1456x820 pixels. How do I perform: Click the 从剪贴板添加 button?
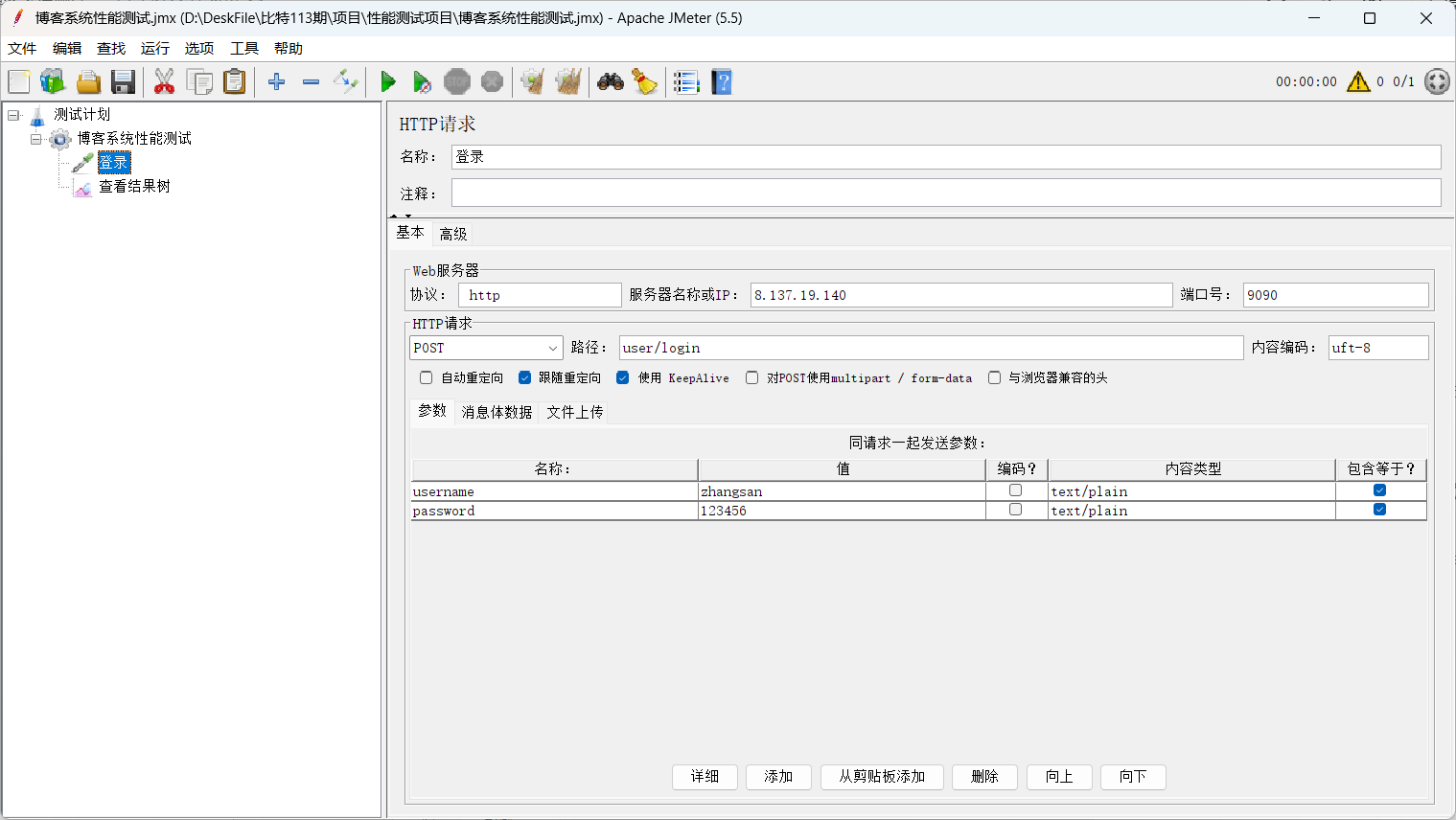[882, 777]
